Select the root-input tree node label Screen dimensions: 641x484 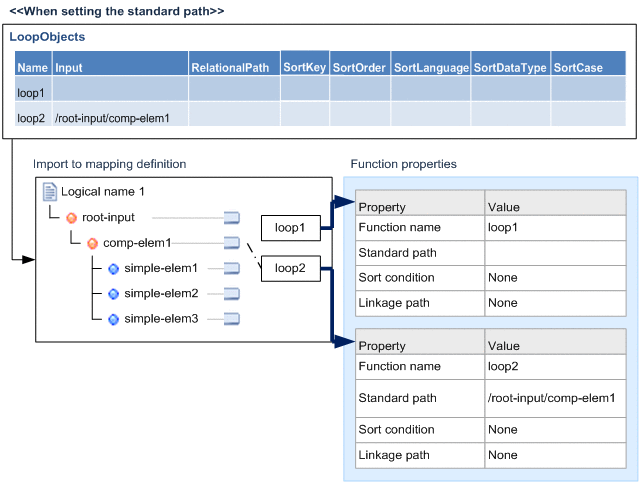tap(108, 217)
